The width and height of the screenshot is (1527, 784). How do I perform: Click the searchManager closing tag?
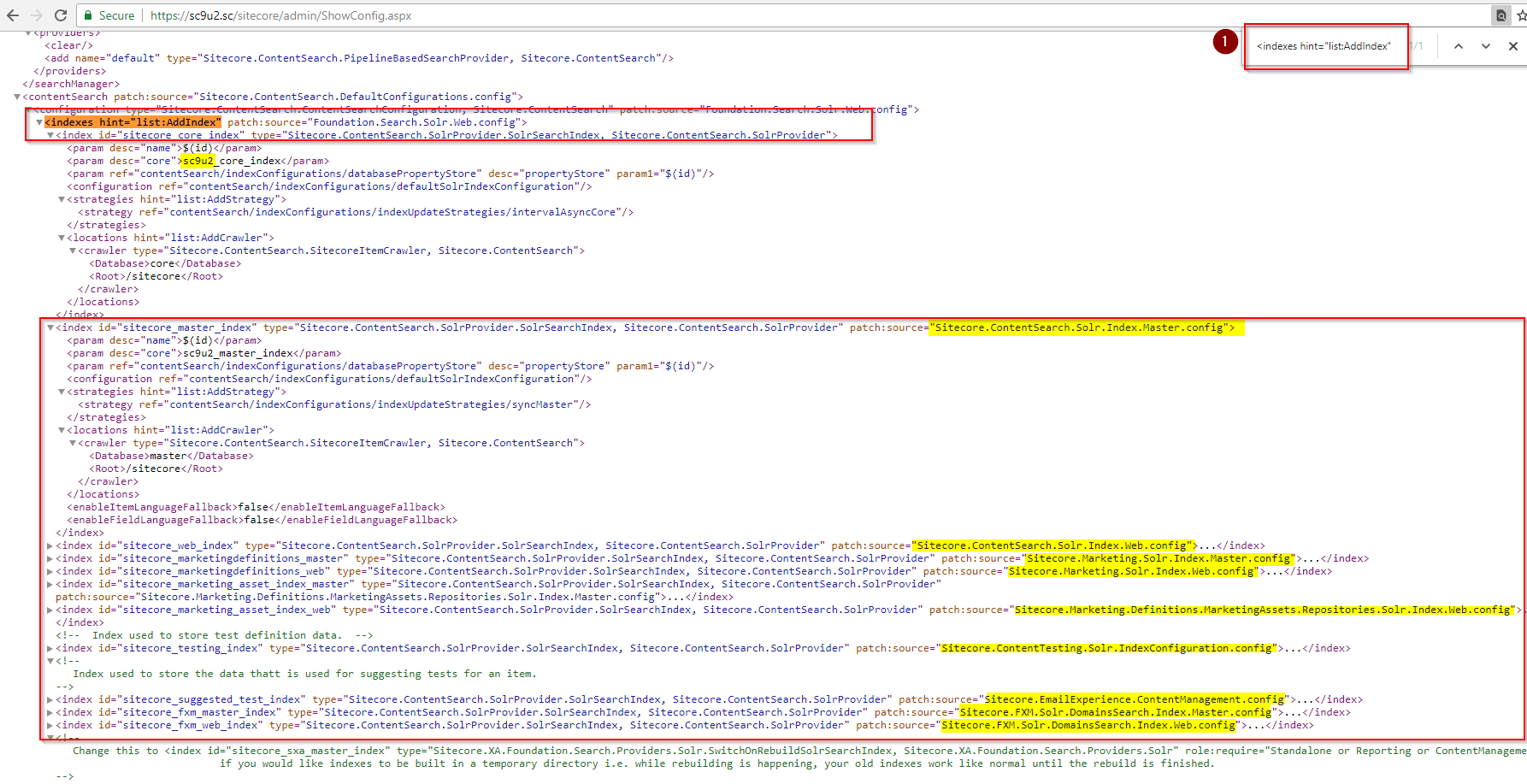pos(71,84)
